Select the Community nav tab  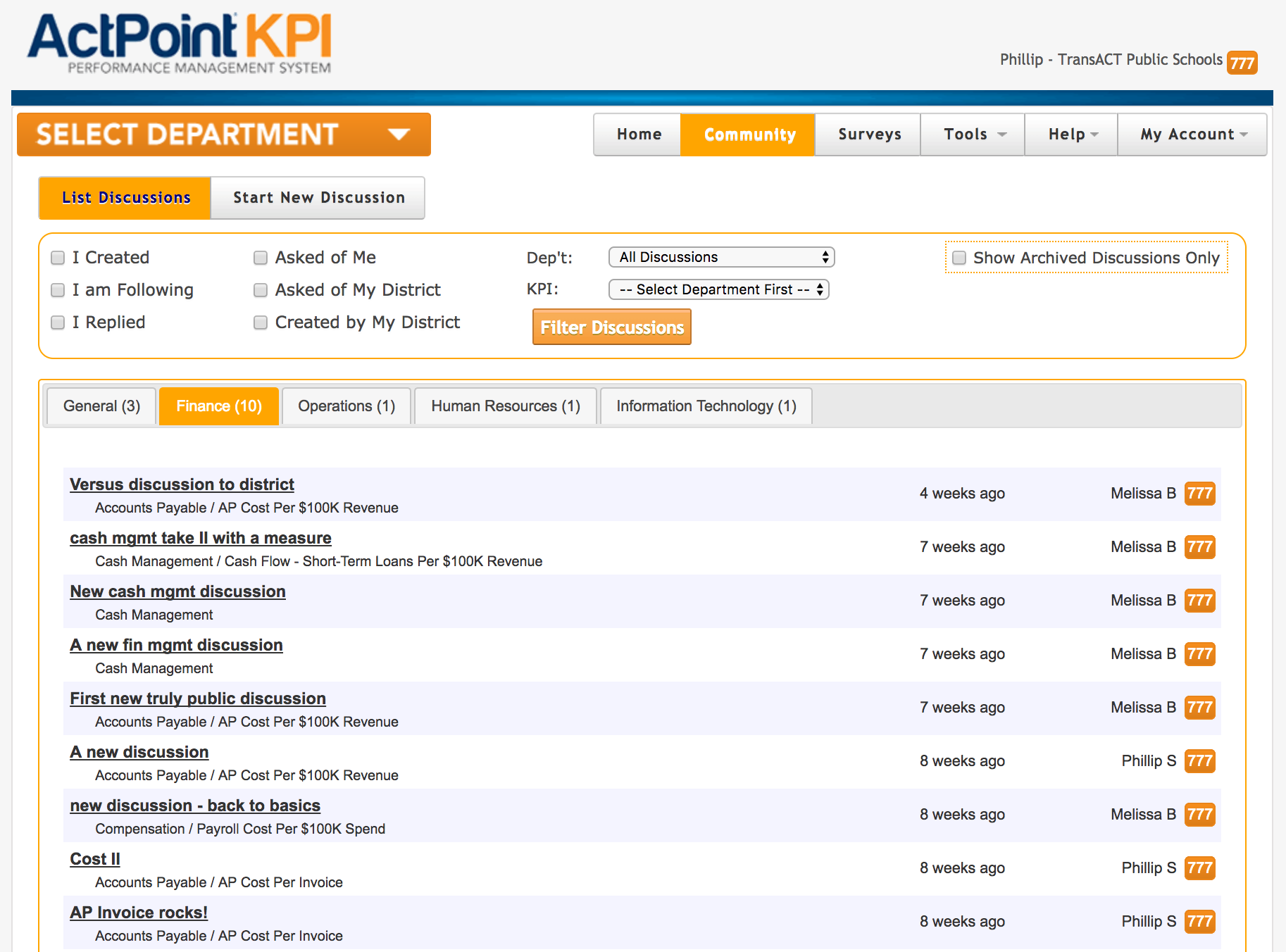748,134
